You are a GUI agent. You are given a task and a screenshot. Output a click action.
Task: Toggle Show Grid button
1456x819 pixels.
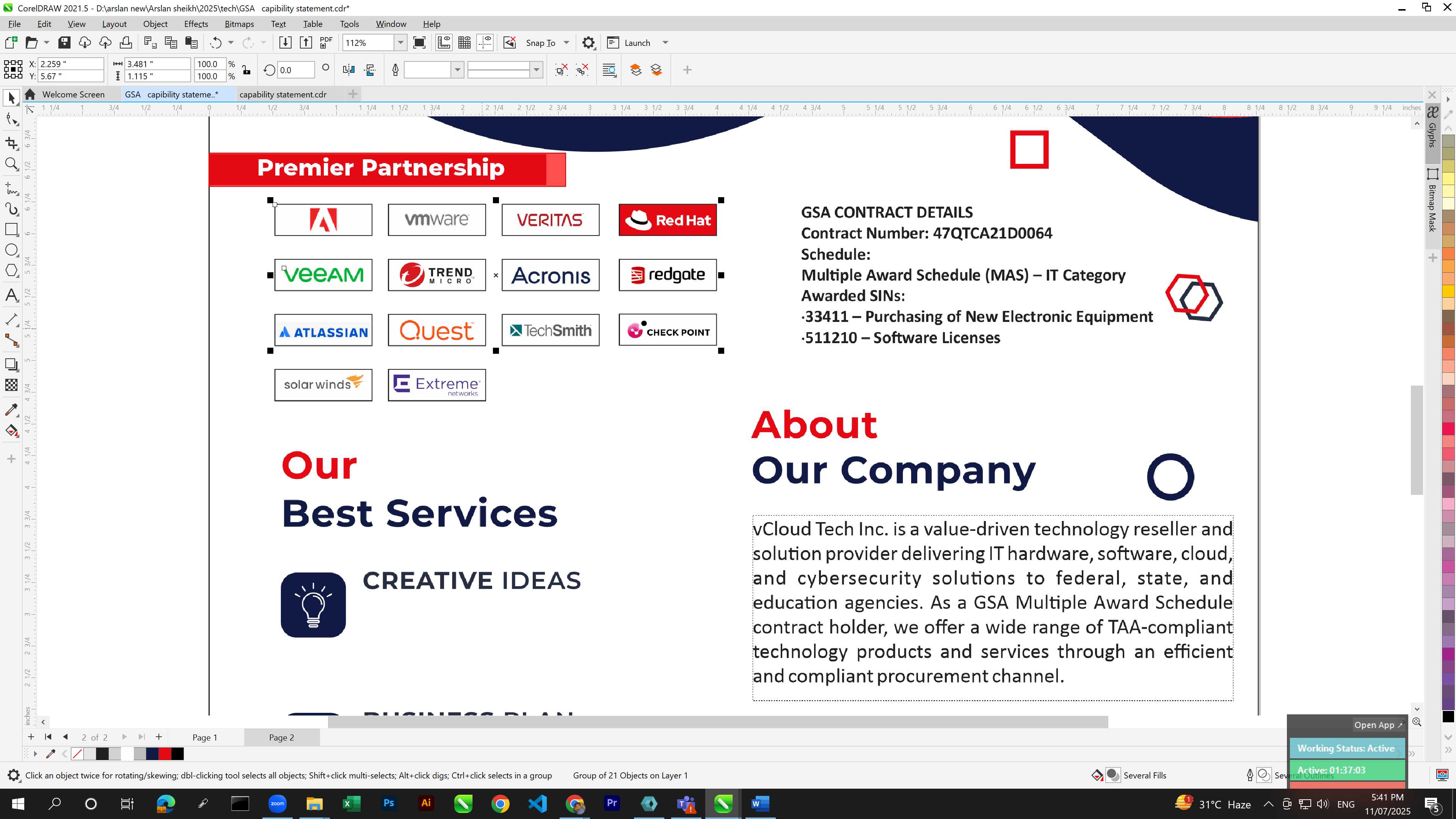tap(464, 42)
